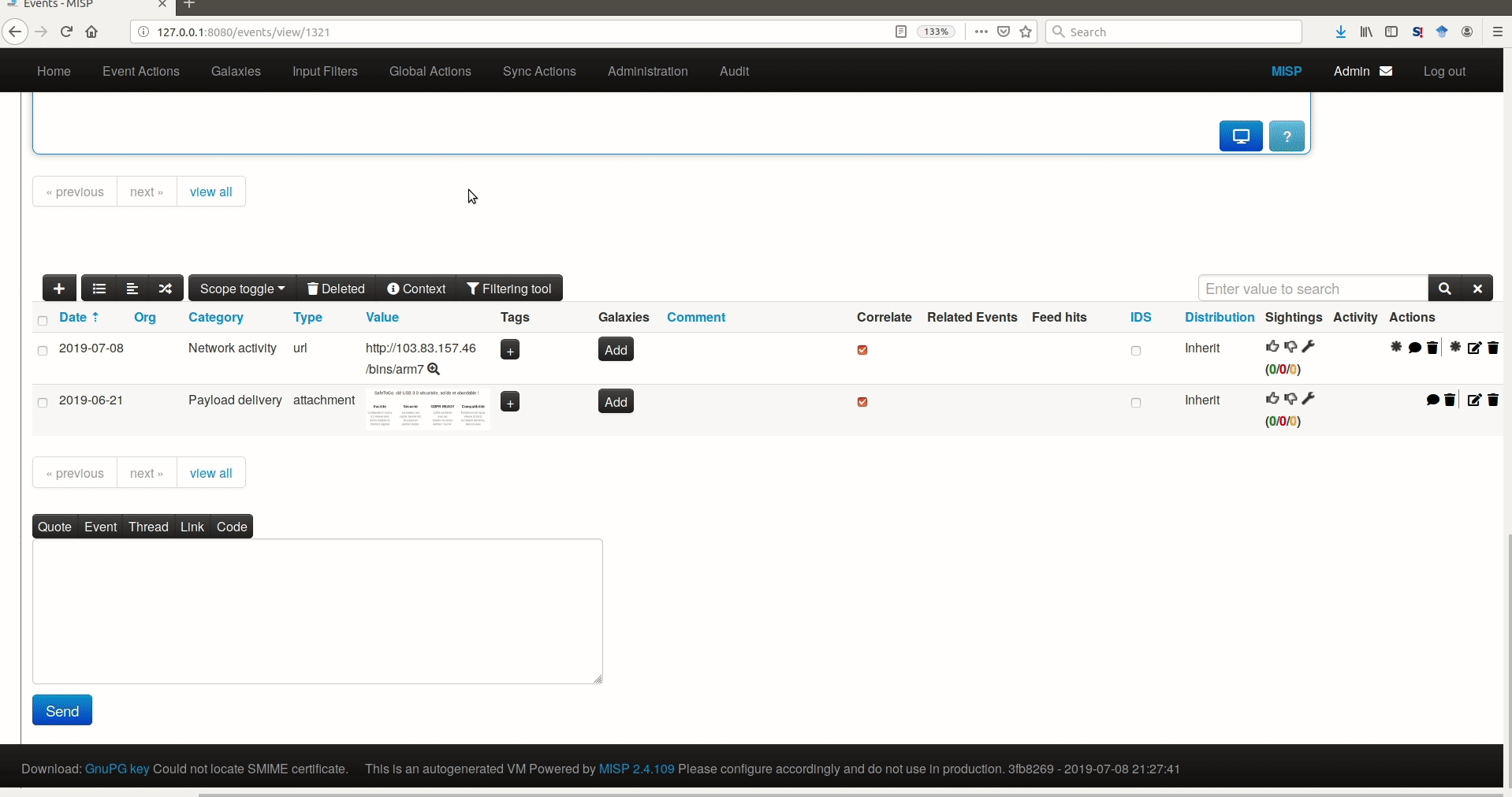Click the blue monitor icon button
1512x797 pixels.
tap(1241, 136)
